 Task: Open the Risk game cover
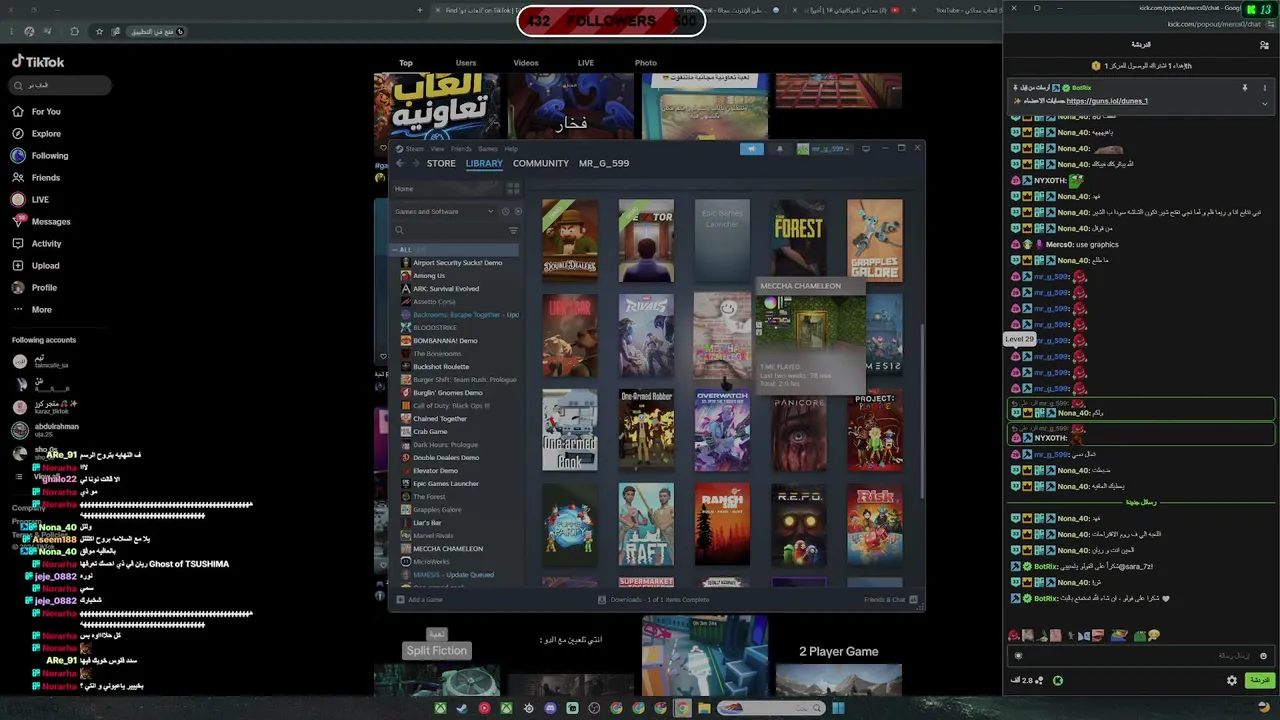click(x=875, y=525)
